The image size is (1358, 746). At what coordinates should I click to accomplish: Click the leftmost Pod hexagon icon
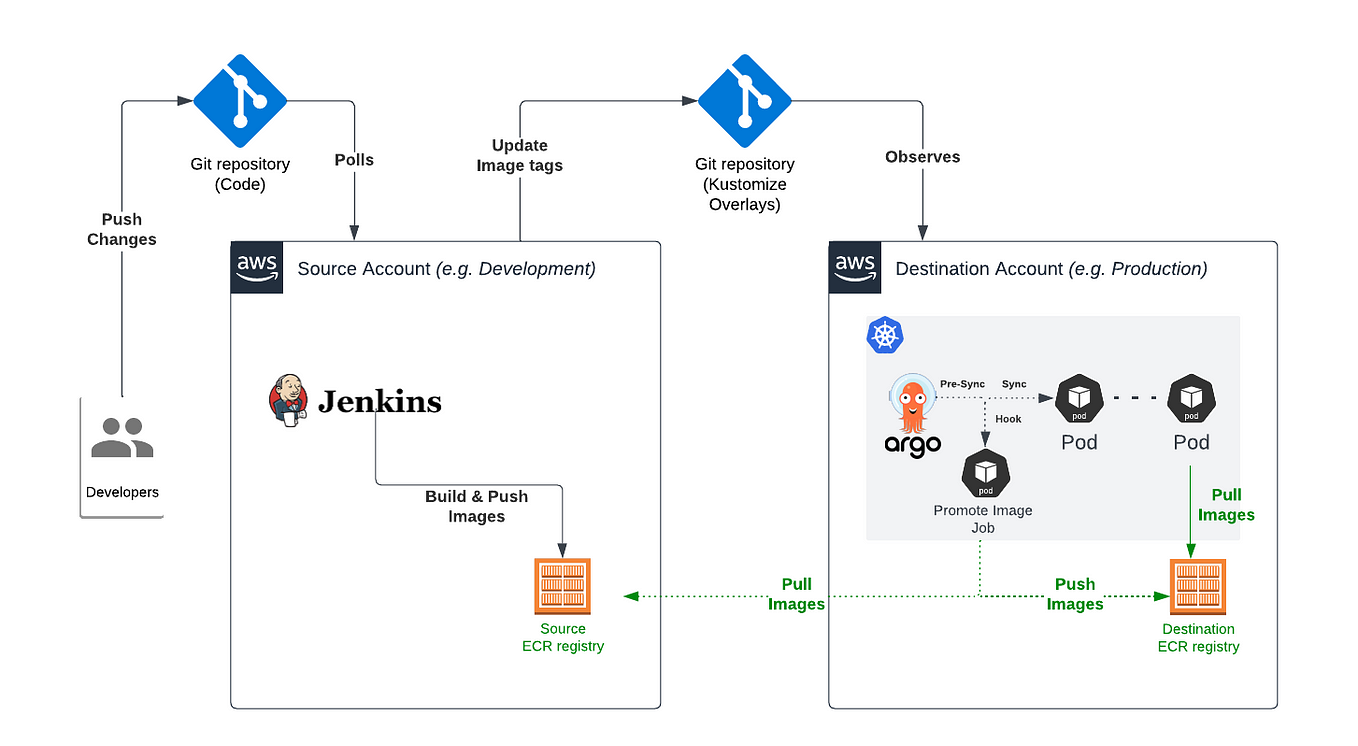[x=1078, y=397]
